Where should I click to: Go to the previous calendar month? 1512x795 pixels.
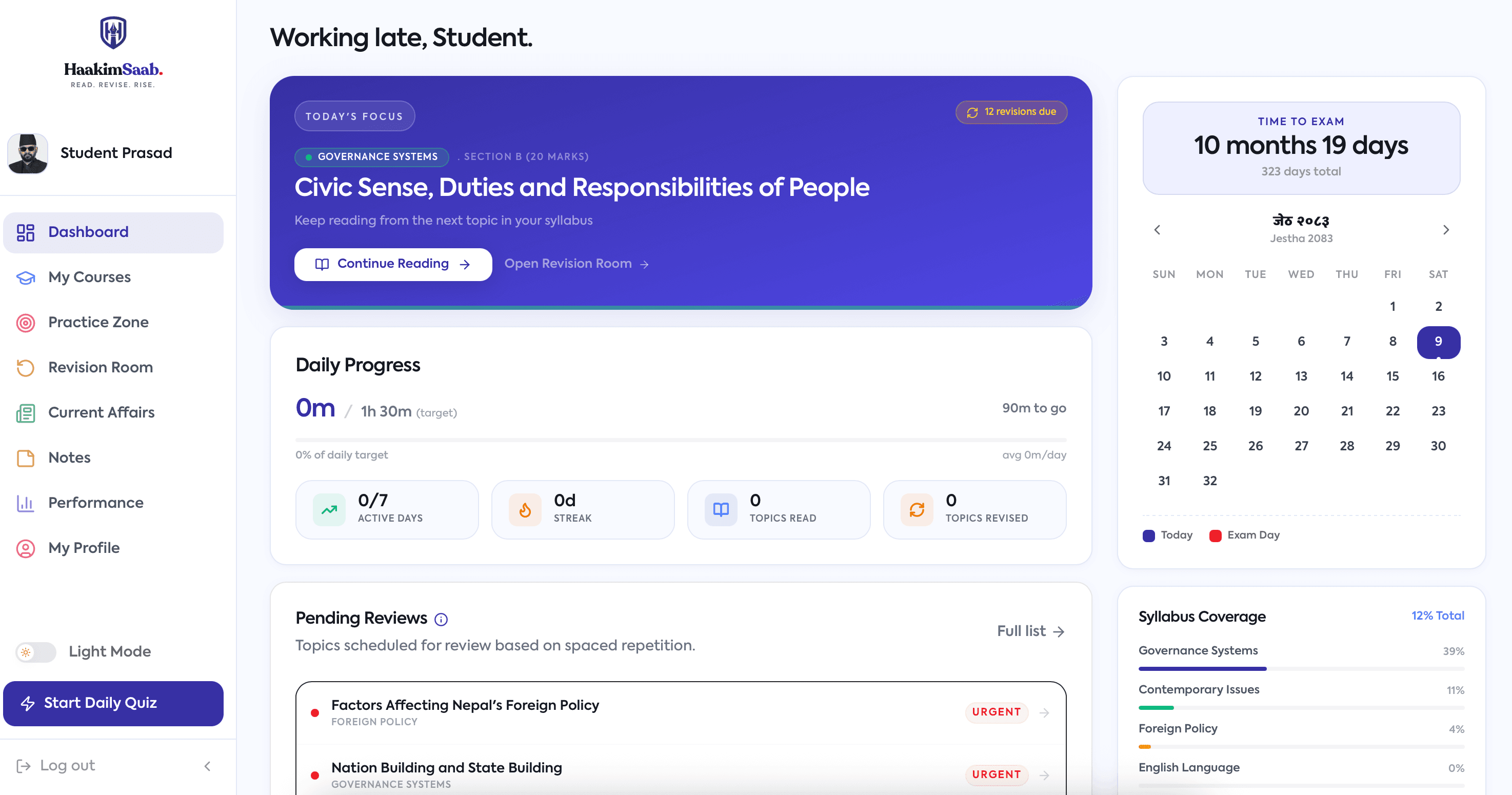(x=1157, y=230)
